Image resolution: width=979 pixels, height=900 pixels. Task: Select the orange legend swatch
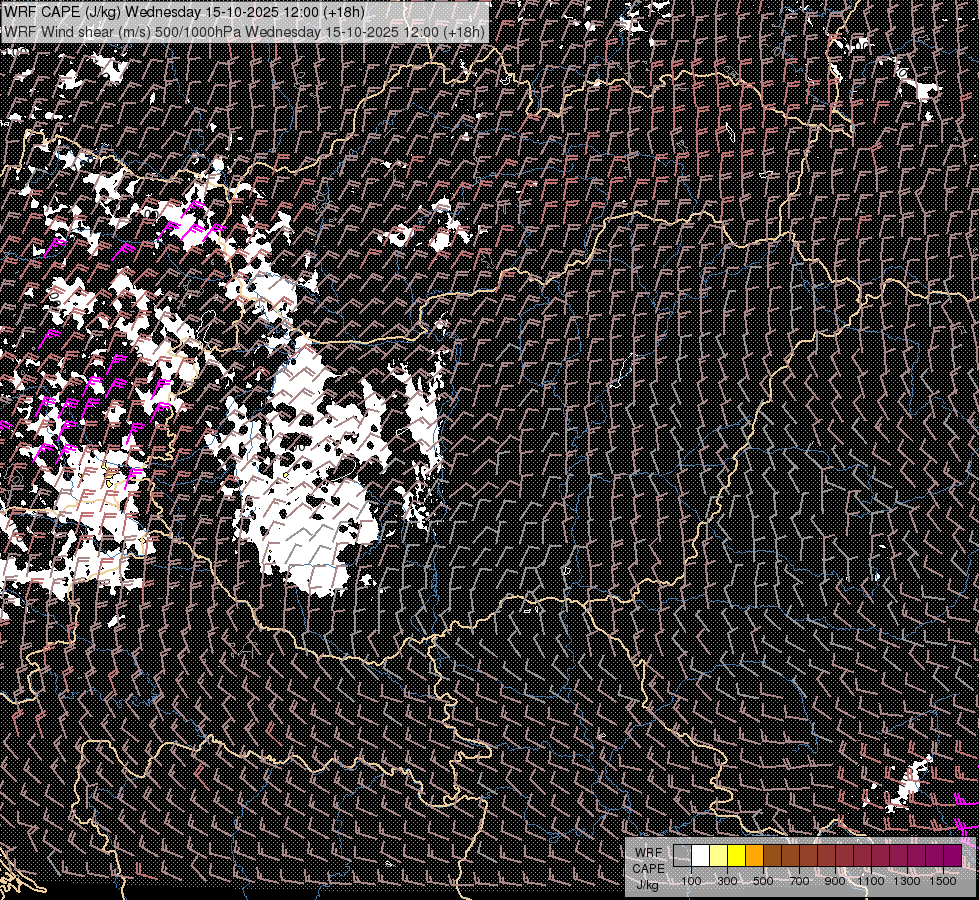pyautogui.click(x=754, y=856)
